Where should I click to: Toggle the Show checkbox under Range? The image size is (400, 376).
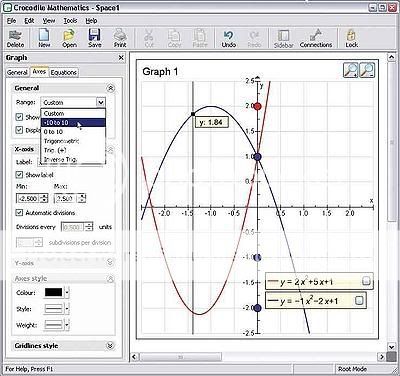[x=19, y=117]
